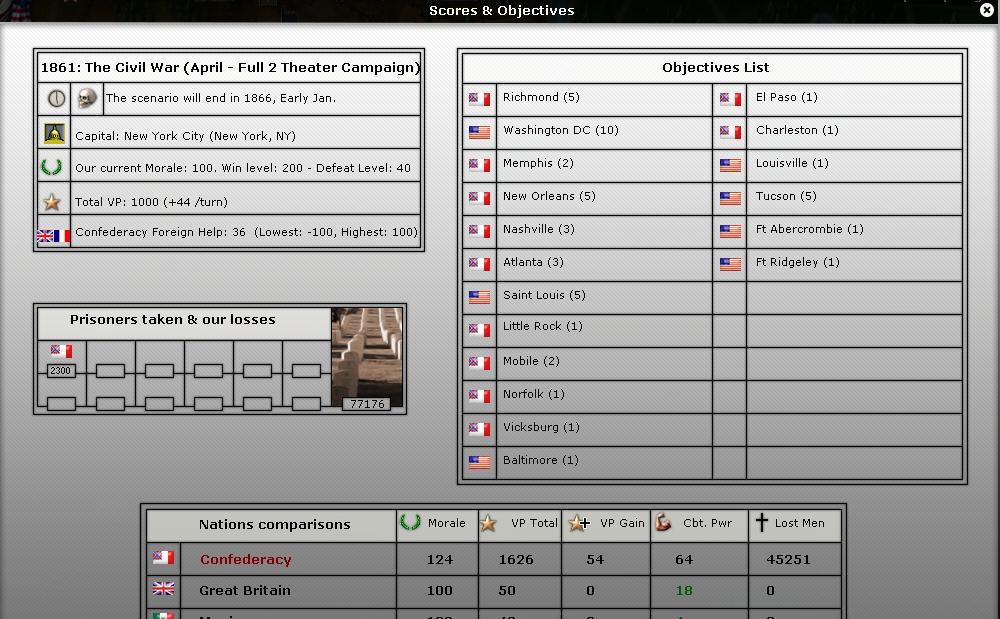Image resolution: width=1000 pixels, height=619 pixels.
Task: Select Great Britain in nations comparison
Action: (244, 591)
